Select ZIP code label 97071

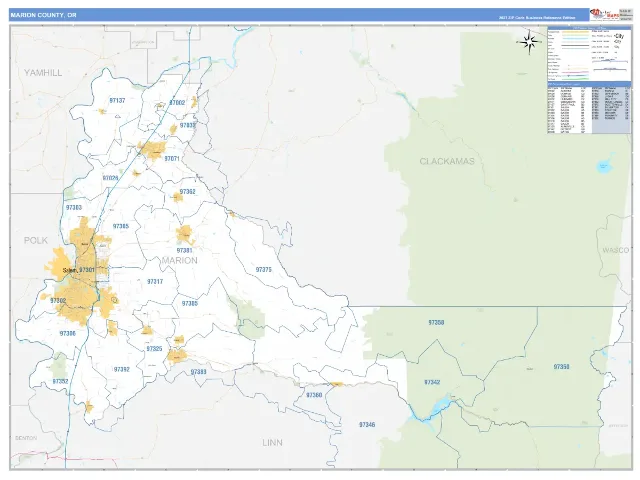(172, 158)
